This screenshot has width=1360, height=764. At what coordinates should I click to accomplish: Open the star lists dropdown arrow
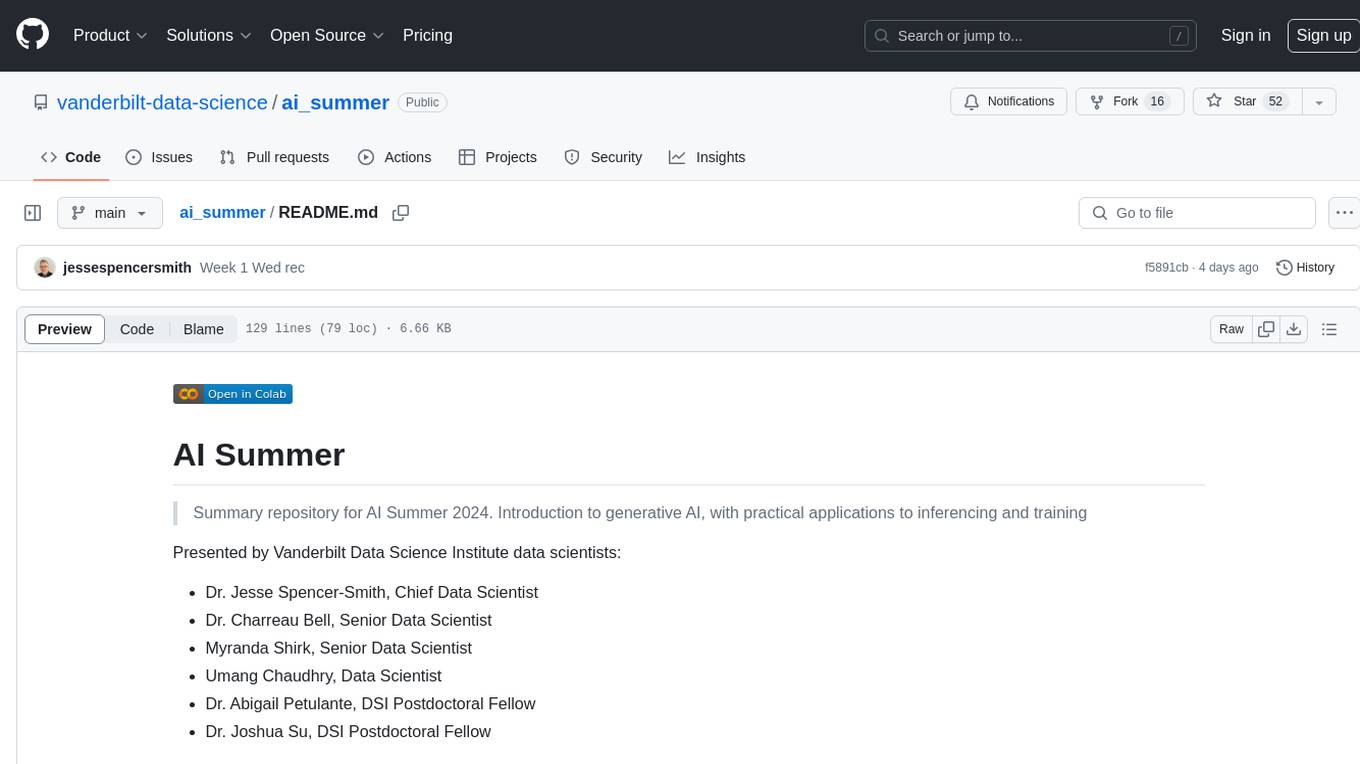[1319, 101]
